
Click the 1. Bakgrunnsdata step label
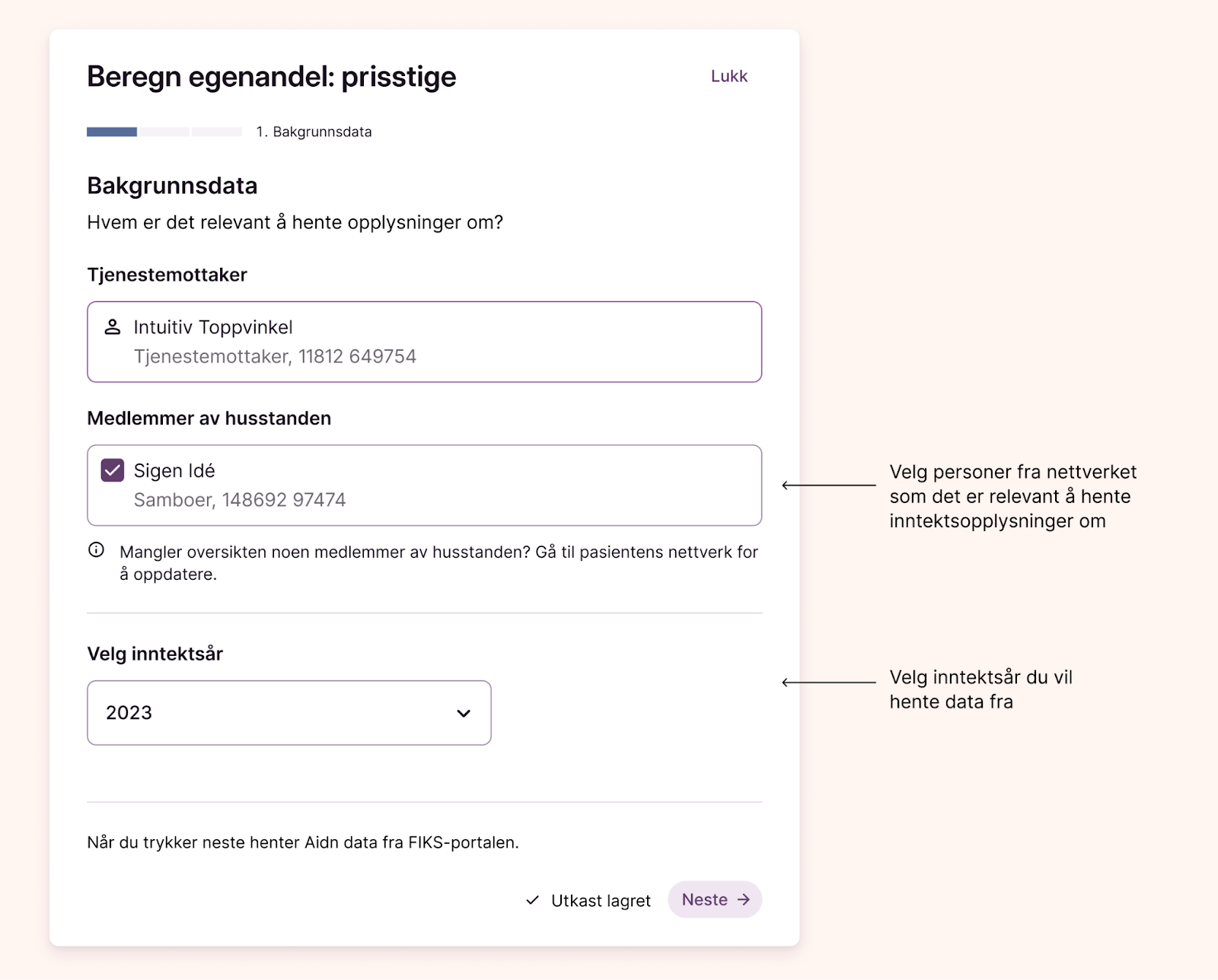point(314,132)
